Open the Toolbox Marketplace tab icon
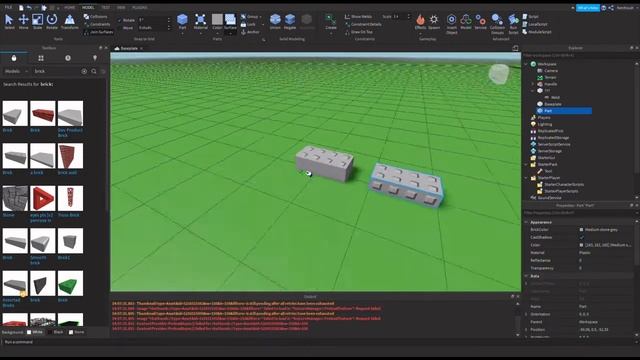The width and height of the screenshot is (640, 360). (14, 58)
